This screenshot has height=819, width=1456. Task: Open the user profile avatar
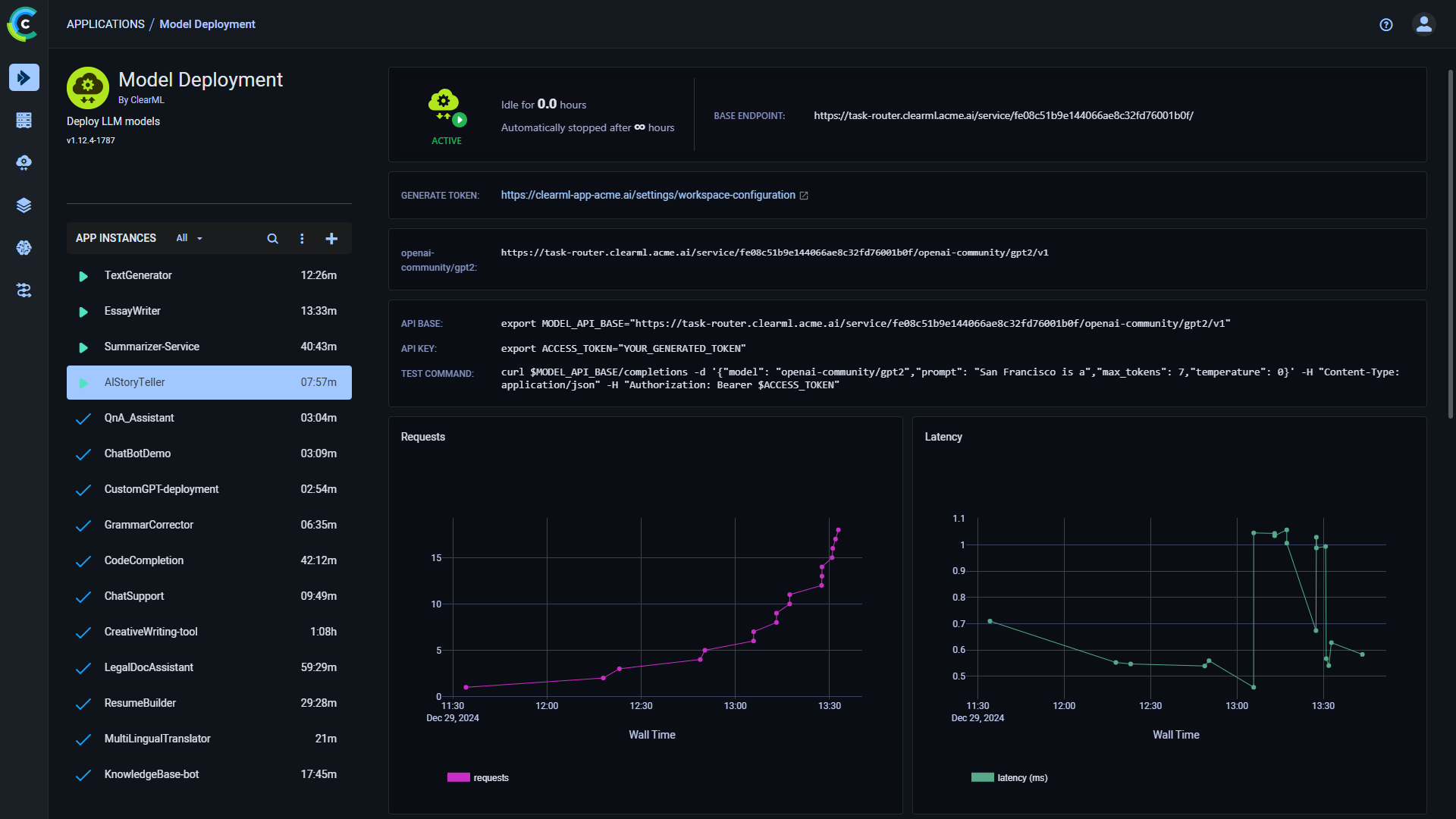1423,24
